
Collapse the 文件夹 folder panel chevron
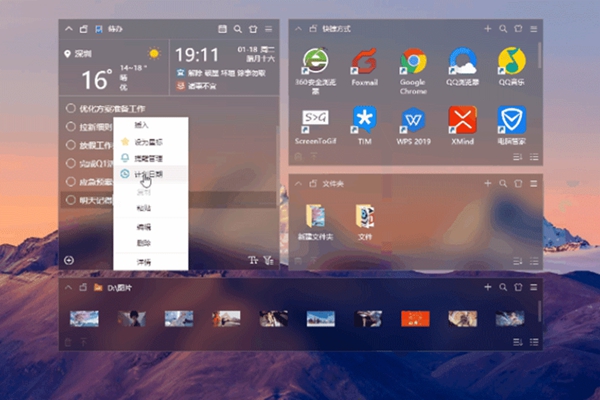[297, 184]
